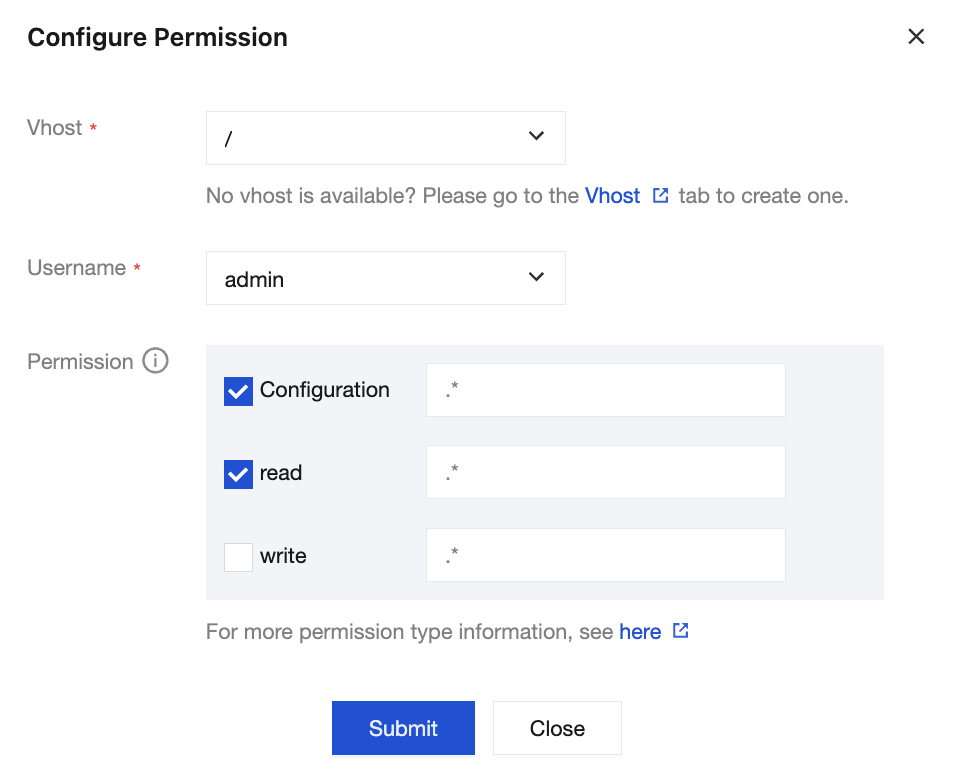Close the dialog with the X icon
This screenshot has height=770, width=958.
tap(916, 37)
